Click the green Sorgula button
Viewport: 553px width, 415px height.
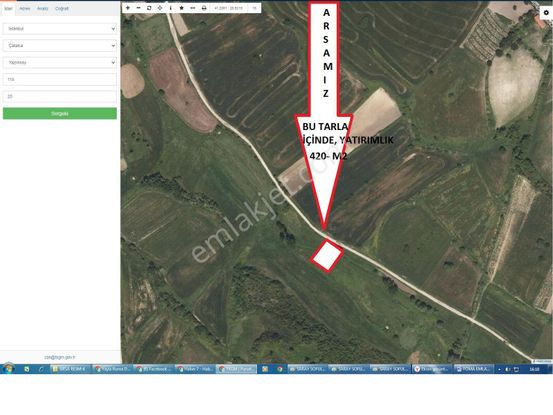point(60,114)
